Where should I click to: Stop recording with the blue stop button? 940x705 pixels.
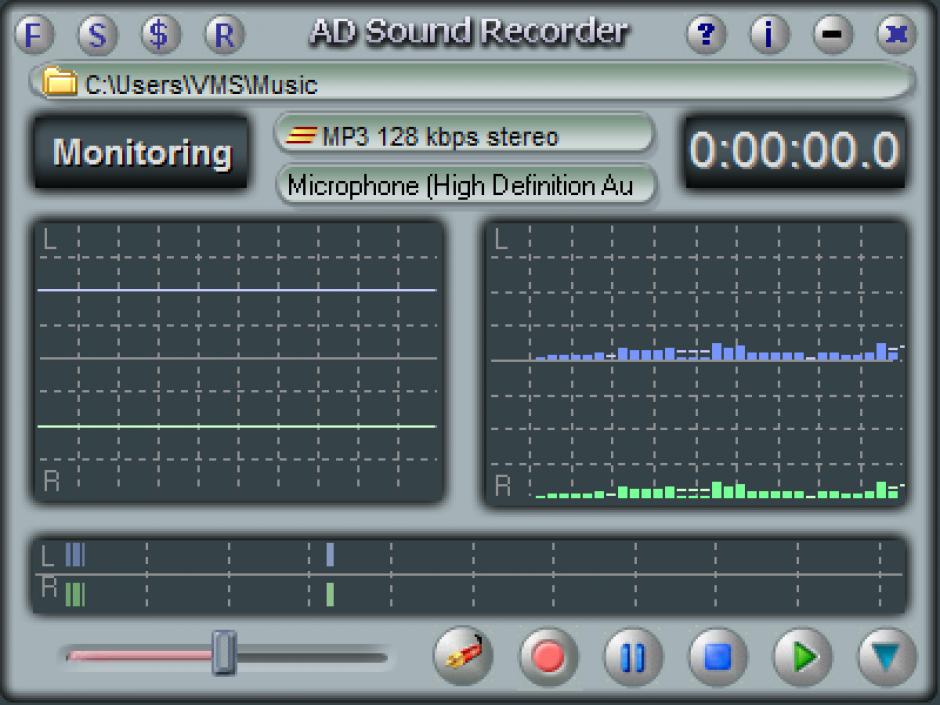tap(718, 656)
